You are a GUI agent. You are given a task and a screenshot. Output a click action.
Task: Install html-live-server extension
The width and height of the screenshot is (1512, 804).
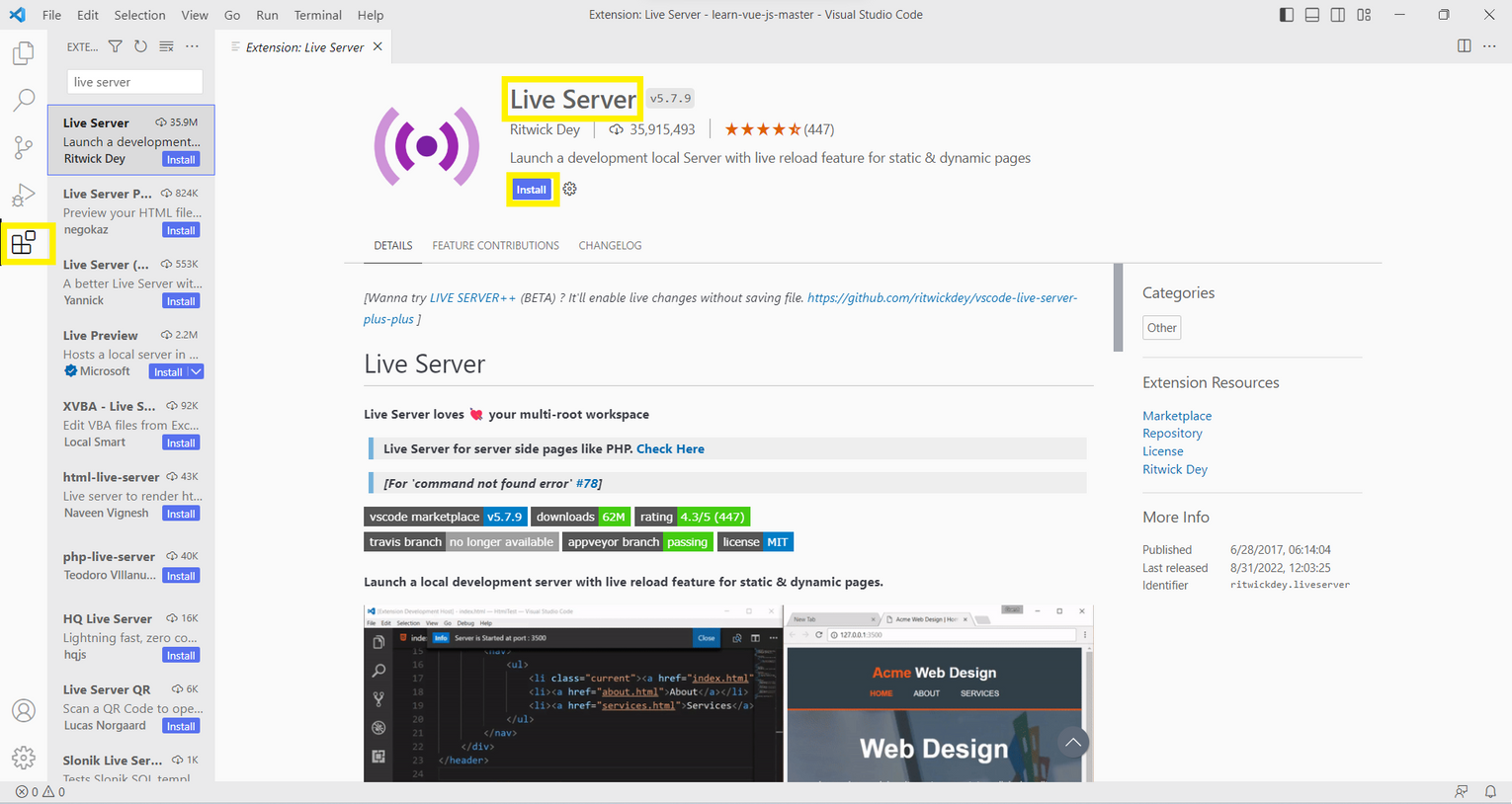coord(181,514)
